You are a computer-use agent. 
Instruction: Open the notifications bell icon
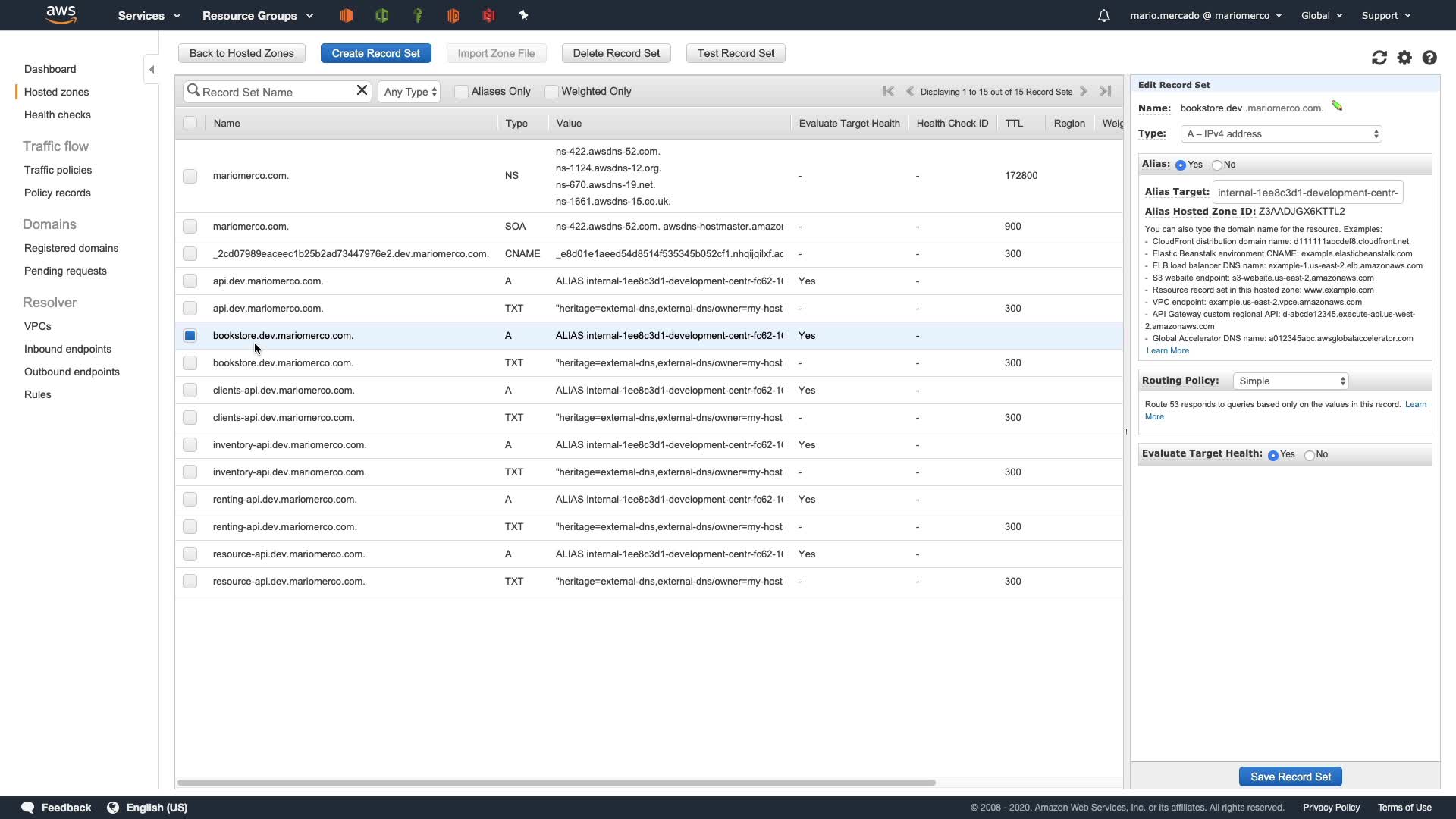[x=1103, y=15]
